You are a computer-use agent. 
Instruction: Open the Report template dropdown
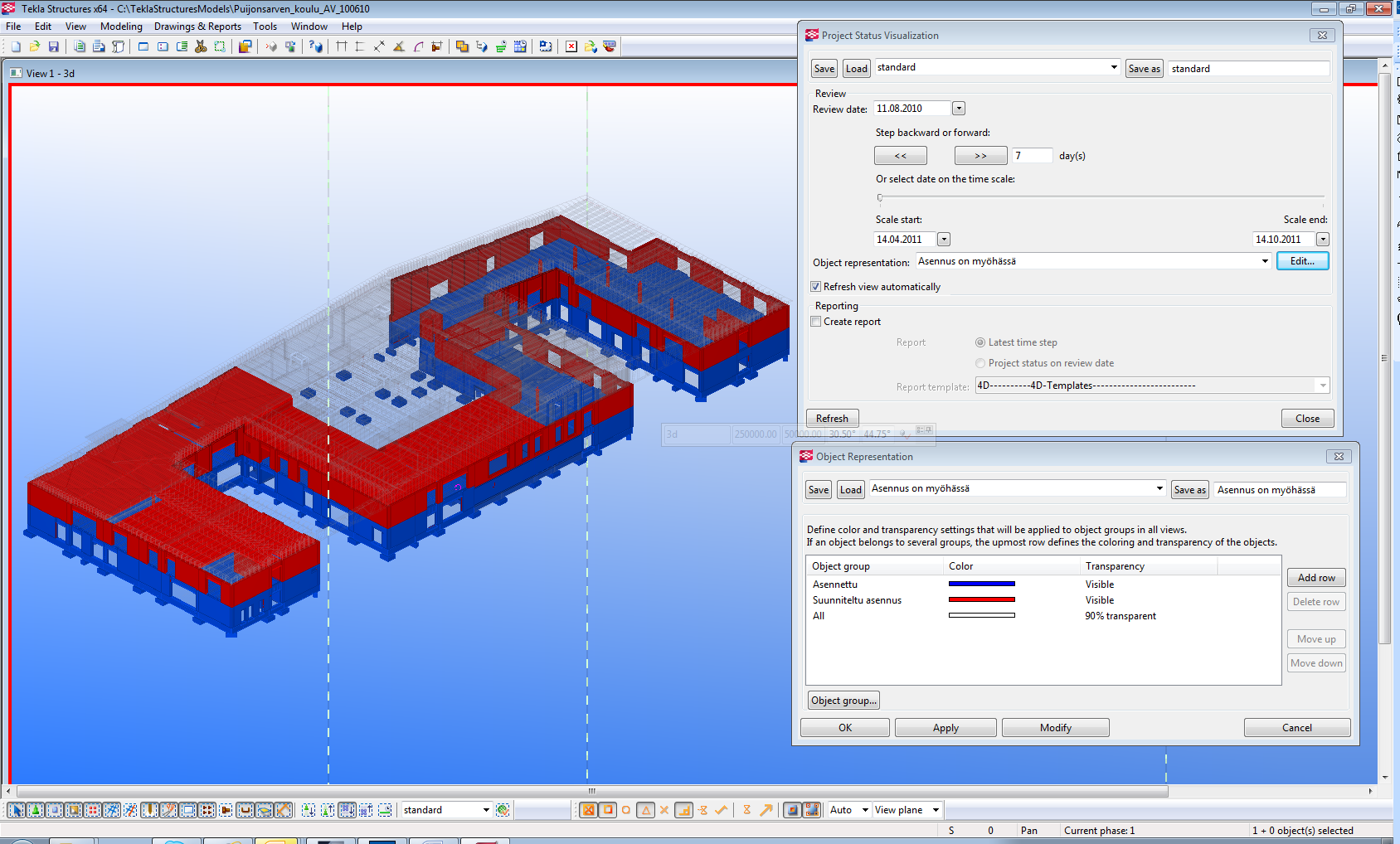coord(1323,386)
